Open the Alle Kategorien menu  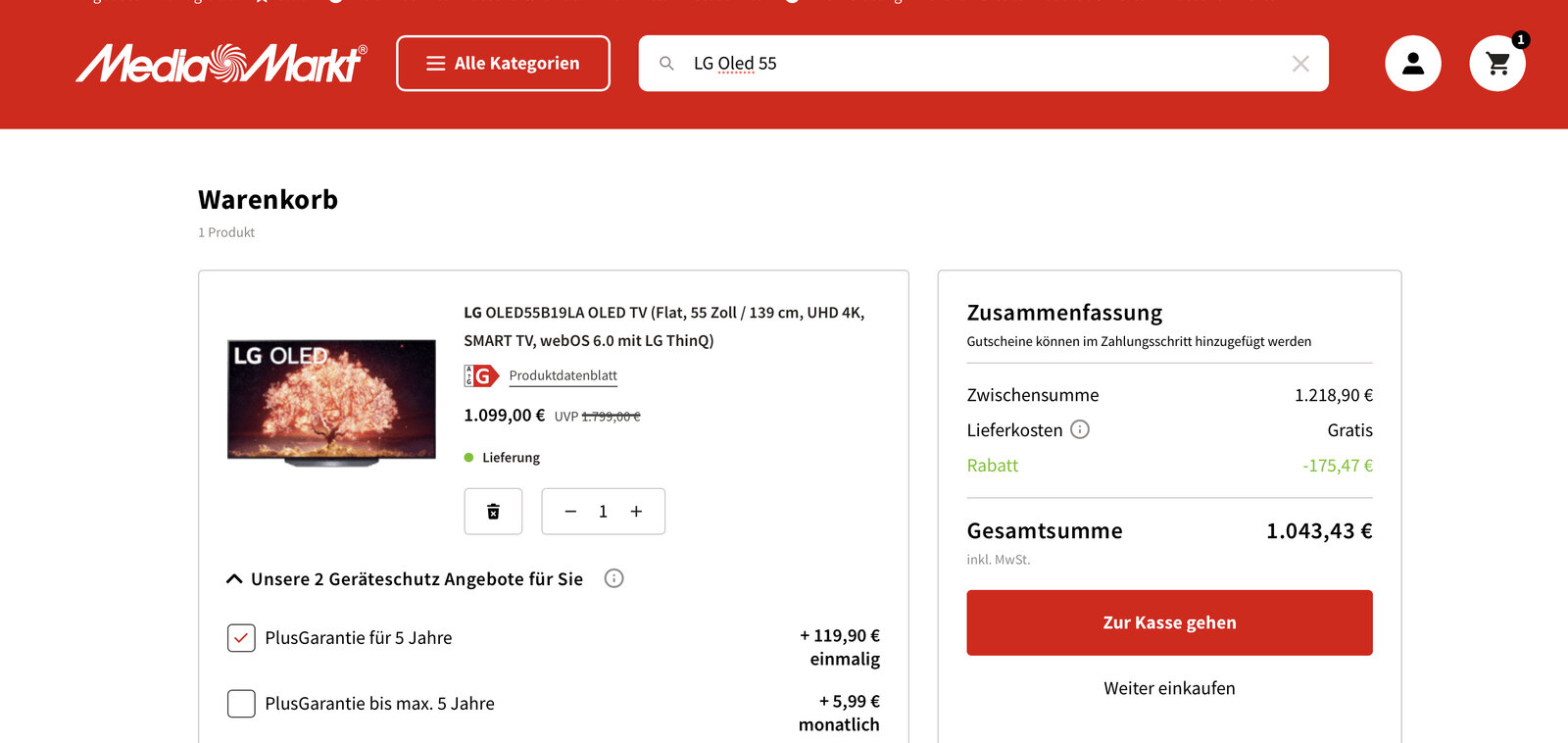[x=503, y=64]
